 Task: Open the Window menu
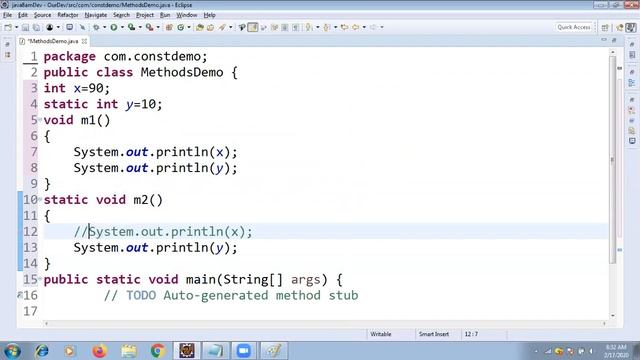[187, 15]
